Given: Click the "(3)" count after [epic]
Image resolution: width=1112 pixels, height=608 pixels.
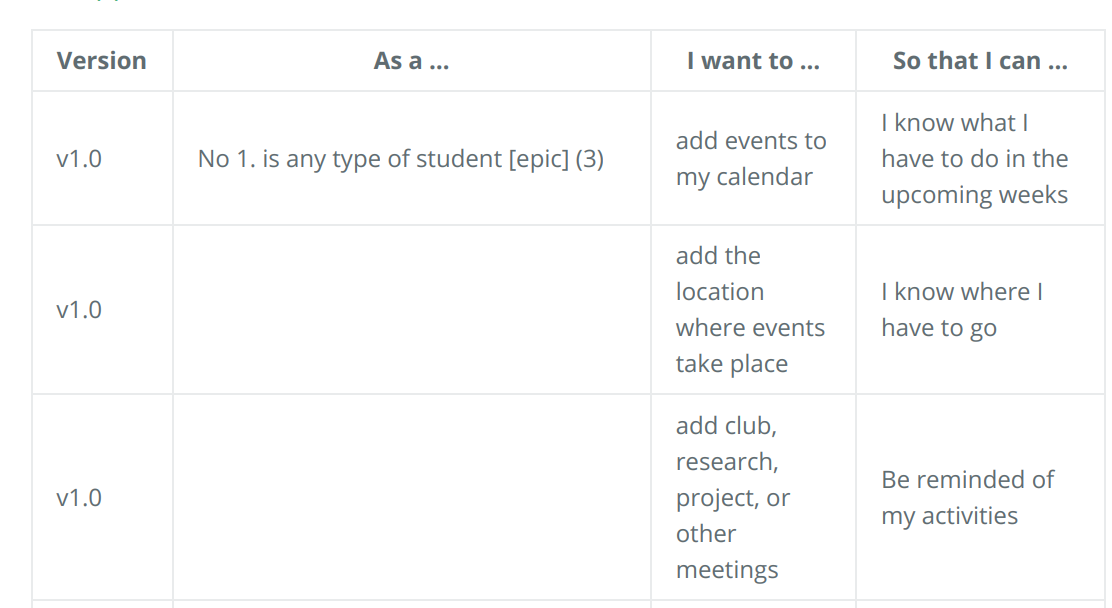Looking at the screenshot, I should [x=590, y=159].
